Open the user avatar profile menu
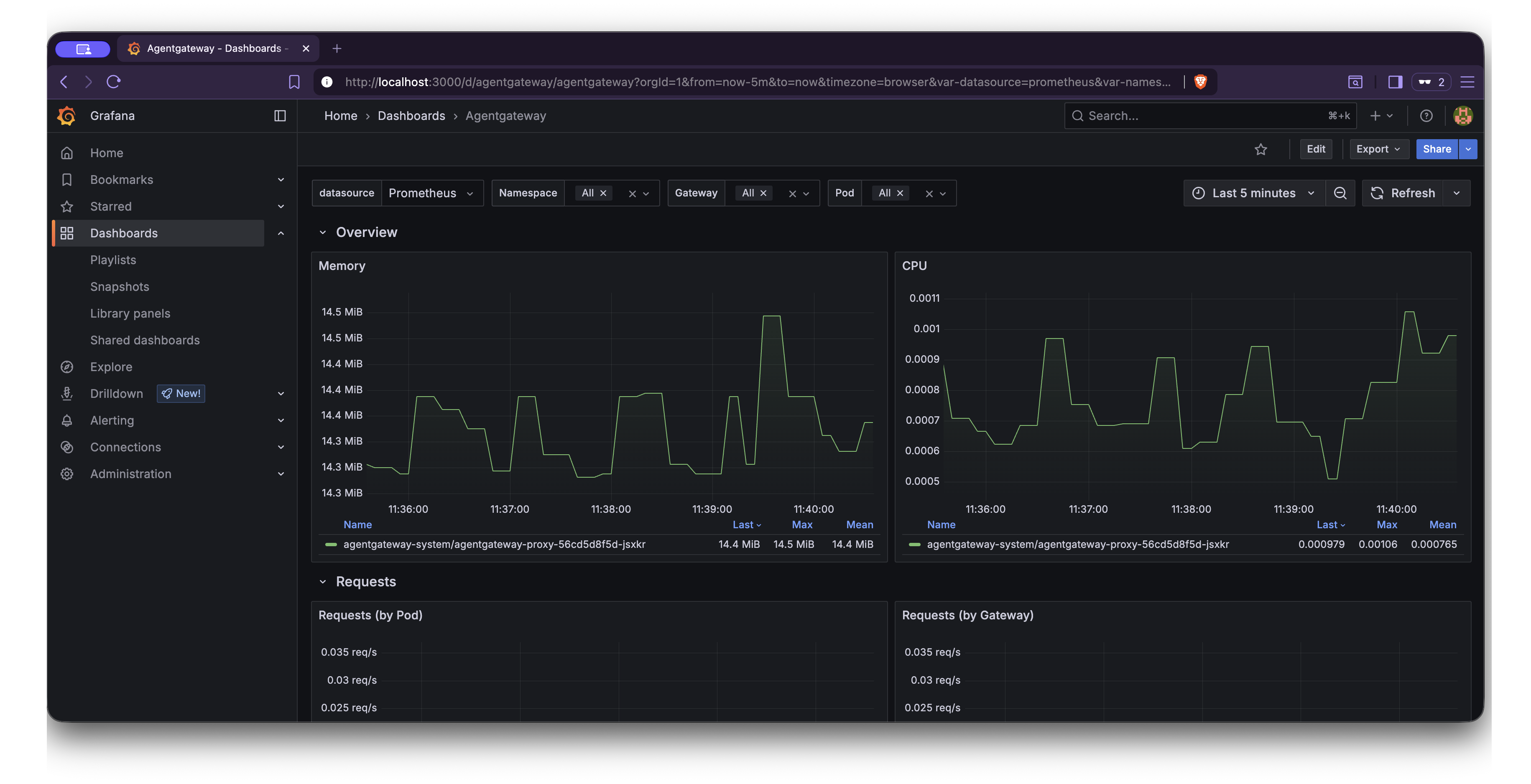Viewport: 1531px width, 784px height. pos(1463,116)
